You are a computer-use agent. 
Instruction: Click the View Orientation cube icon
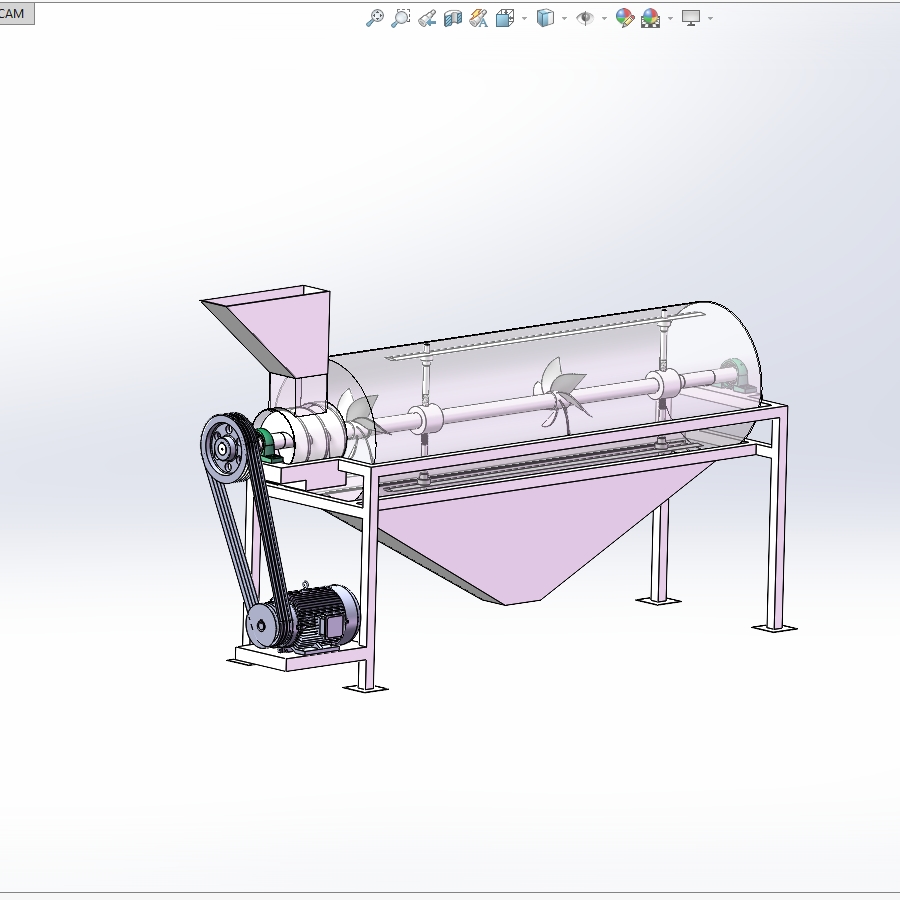(x=504, y=18)
